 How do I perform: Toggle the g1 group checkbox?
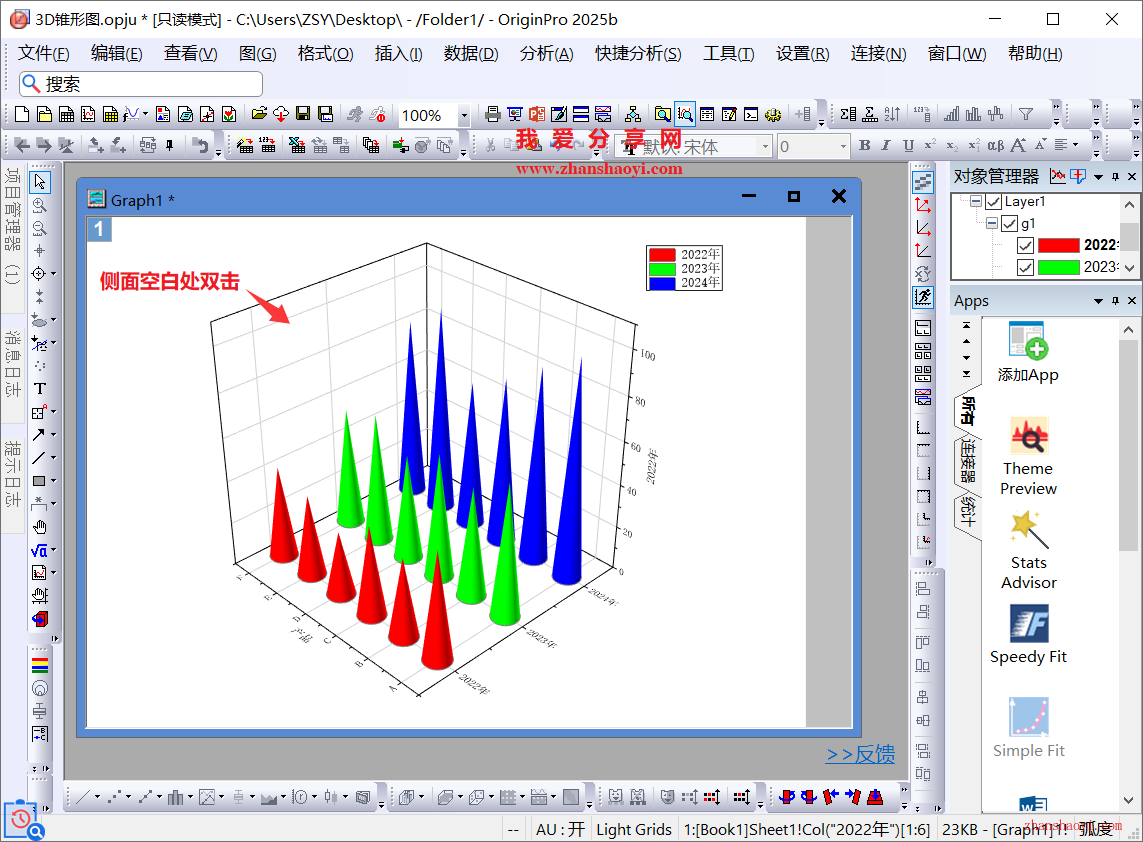pos(1009,224)
